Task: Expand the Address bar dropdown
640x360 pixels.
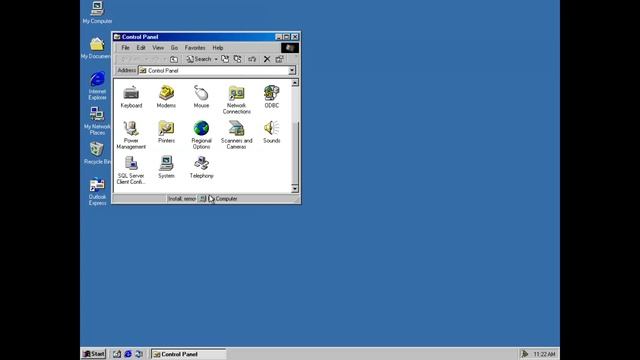Action: [292, 71]
